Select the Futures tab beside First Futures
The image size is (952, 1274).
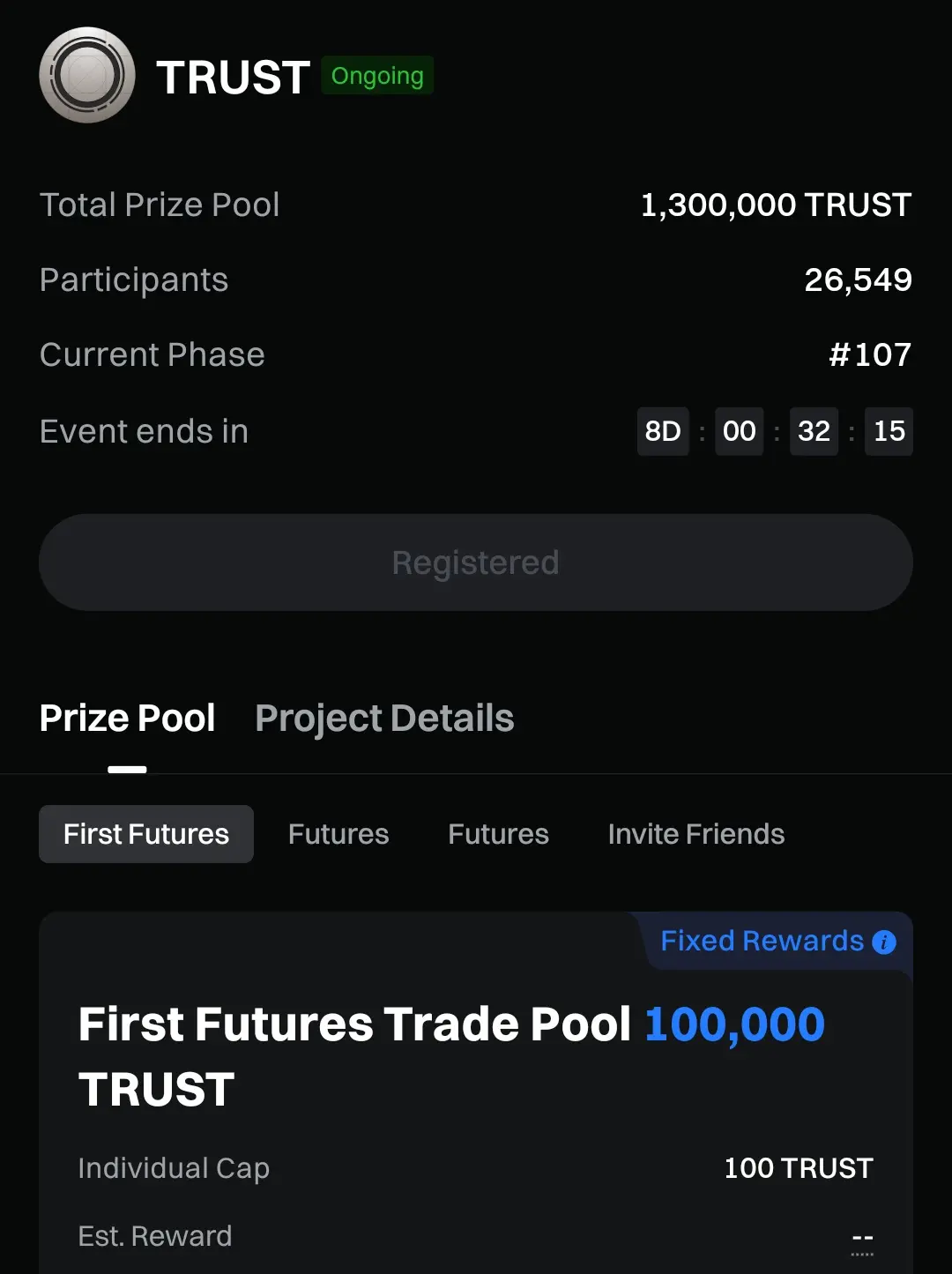[x=338, y=834]
